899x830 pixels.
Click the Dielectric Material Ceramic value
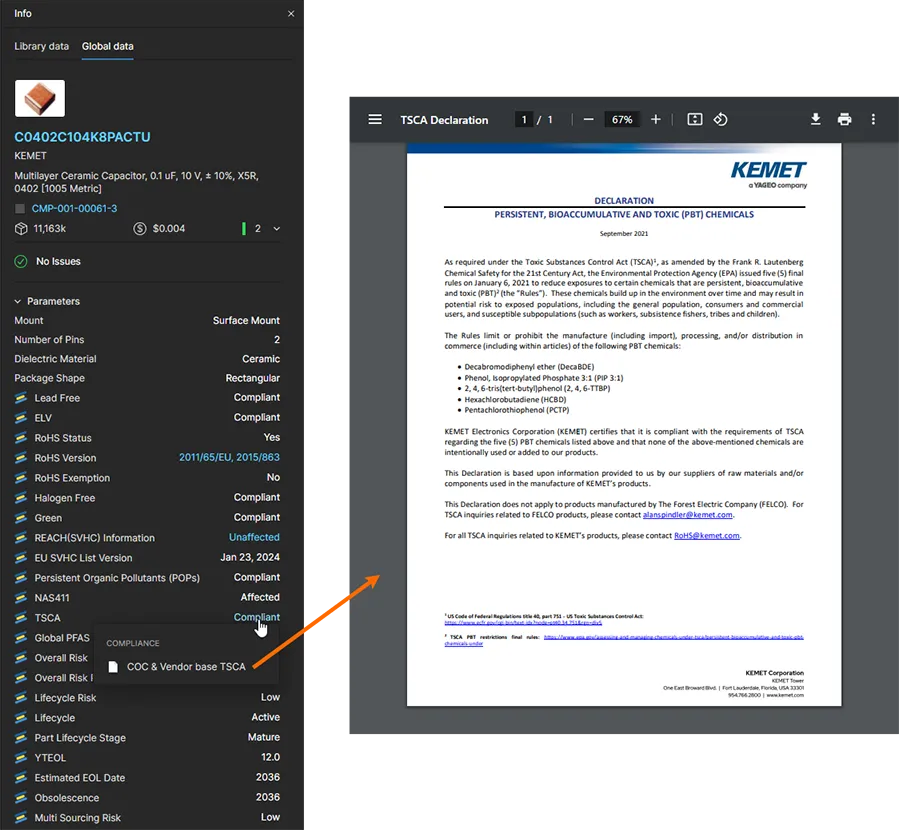coord(261,359)
